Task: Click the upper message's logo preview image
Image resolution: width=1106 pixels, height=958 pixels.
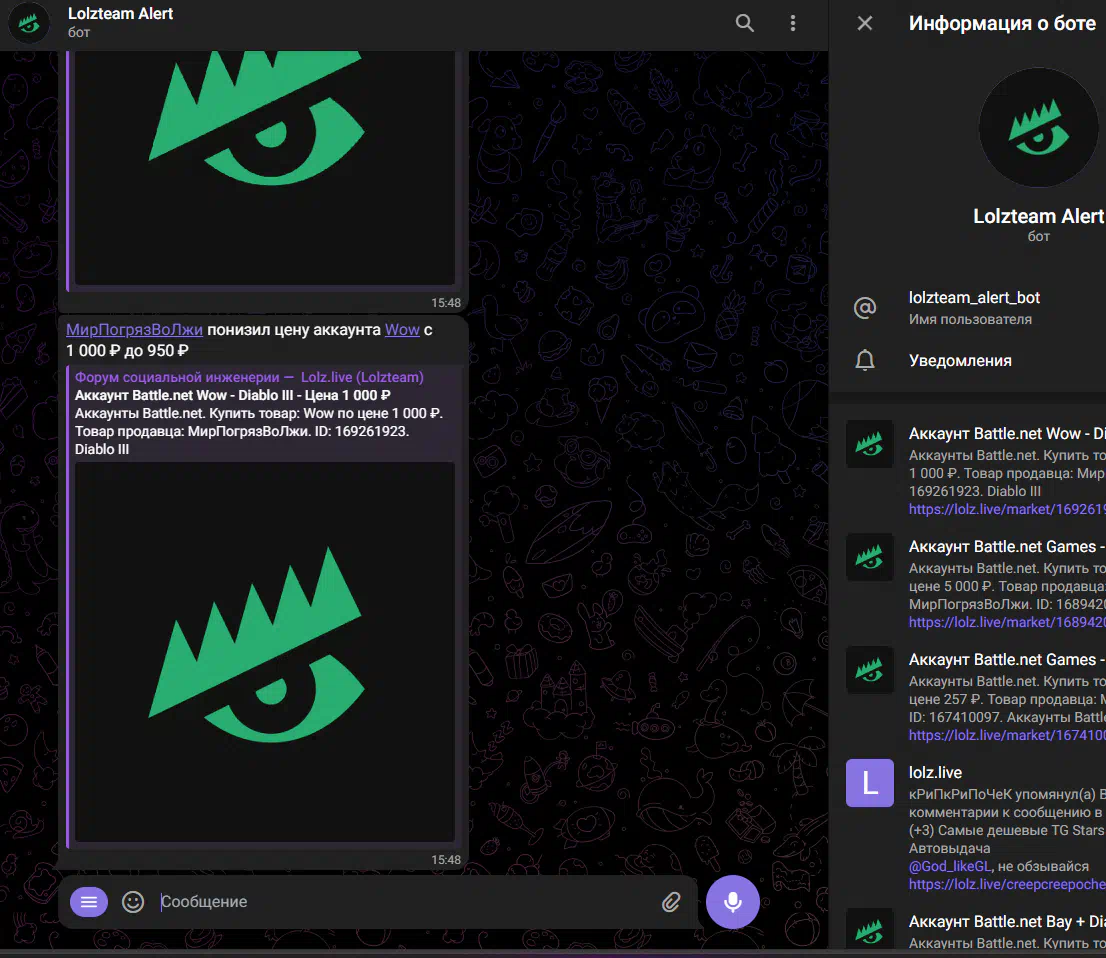Action: [x=265, y=167]
